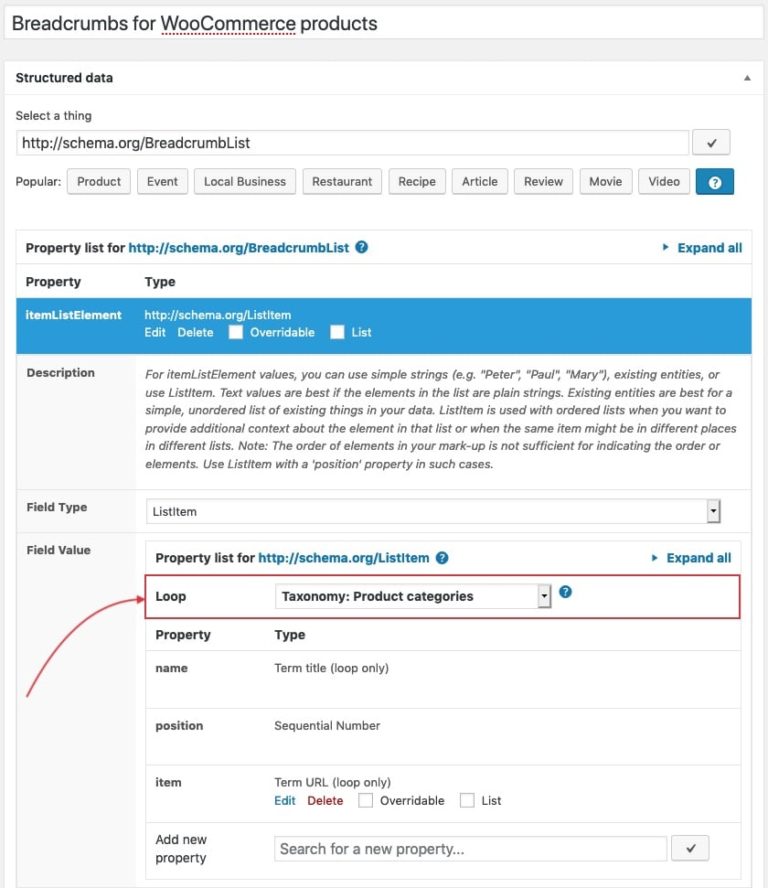Select the name property row
This screenshot has height=888, width=768.
[443, 679]
